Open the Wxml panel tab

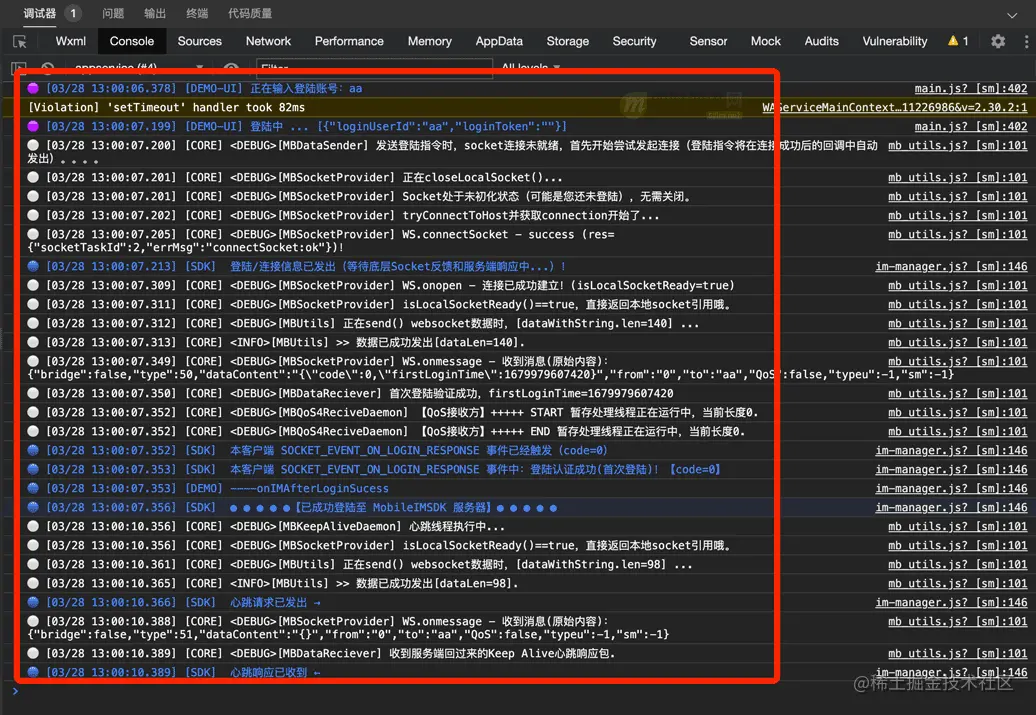71,41
